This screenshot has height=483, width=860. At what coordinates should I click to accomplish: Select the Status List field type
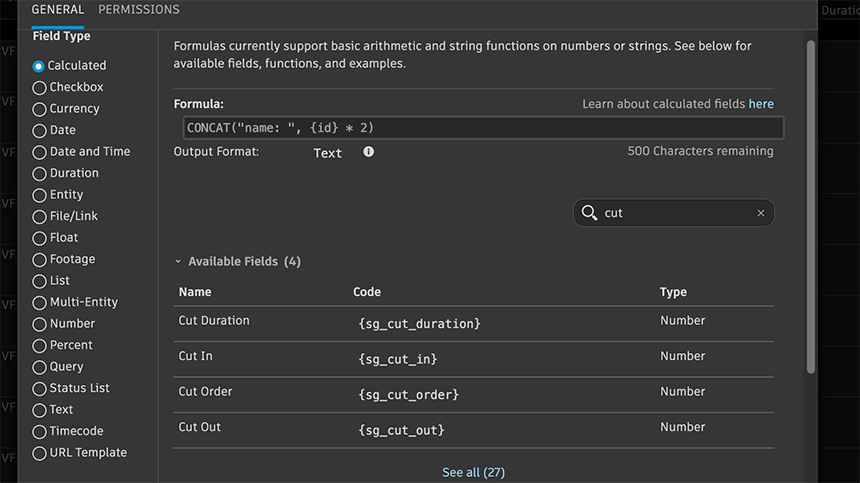click(x=39, y=389)
